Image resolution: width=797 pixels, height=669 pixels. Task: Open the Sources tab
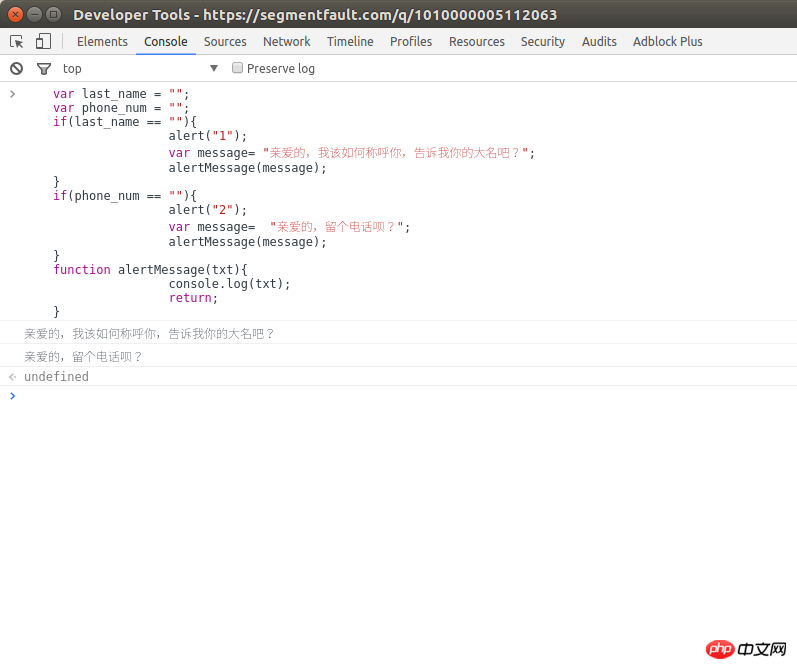pyautogui.click(x=225, y=41)
